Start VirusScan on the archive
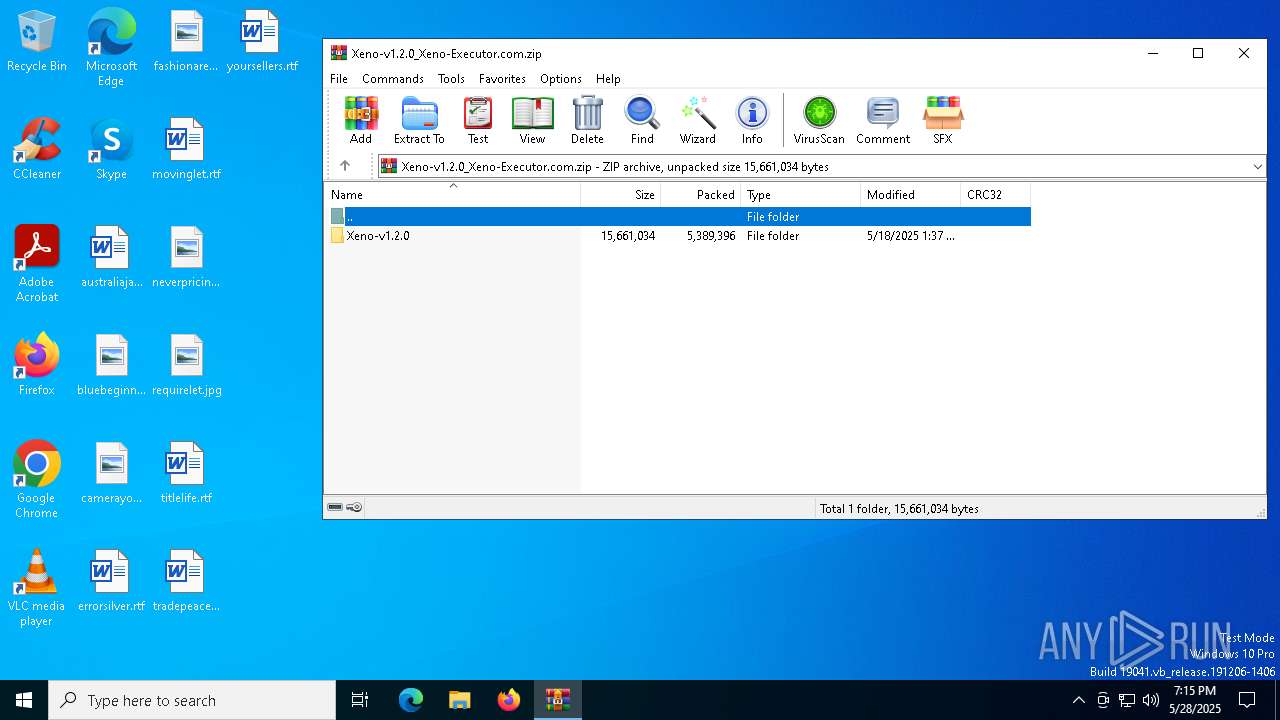This screenshot has width=1280, height=720. pos(819,120)
